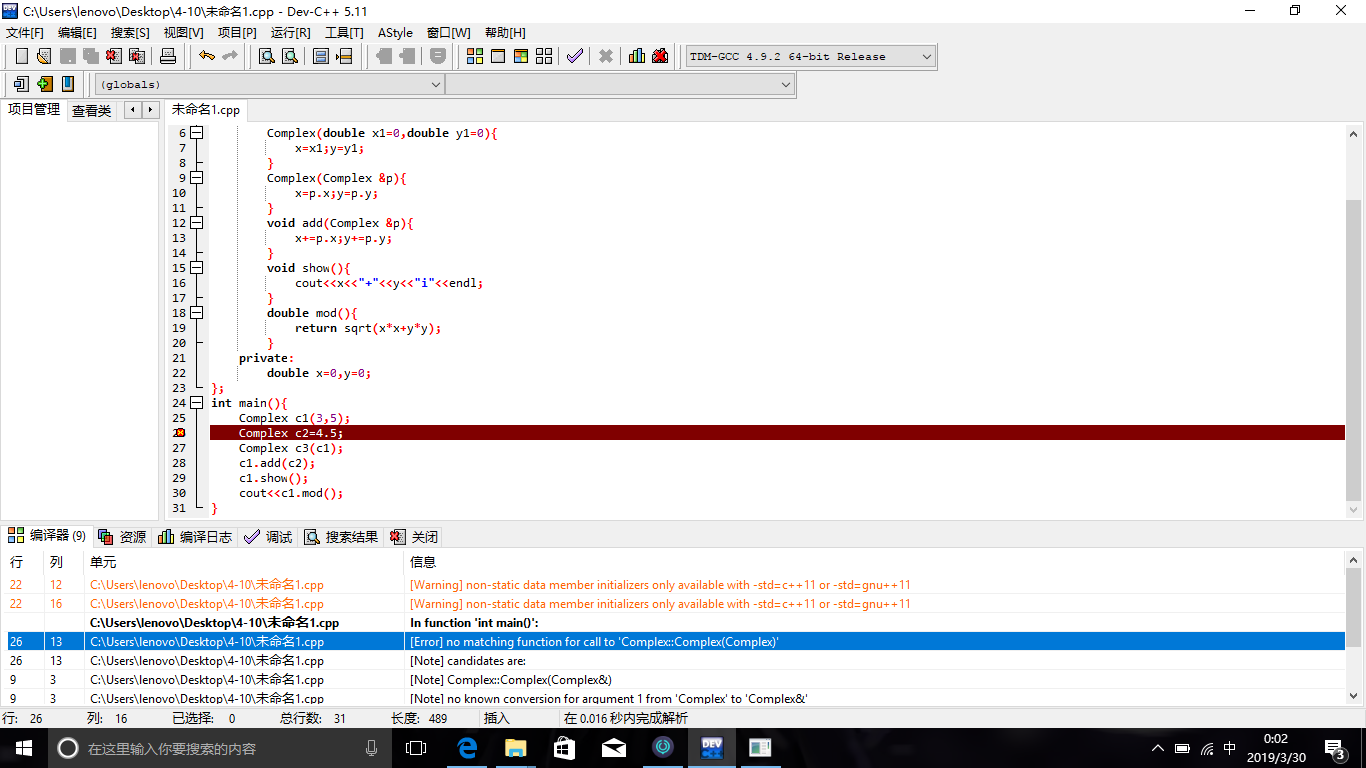1366x768 pixels.
Task: Open the profile analysis bar chart icon
Action: coord(637,56)
